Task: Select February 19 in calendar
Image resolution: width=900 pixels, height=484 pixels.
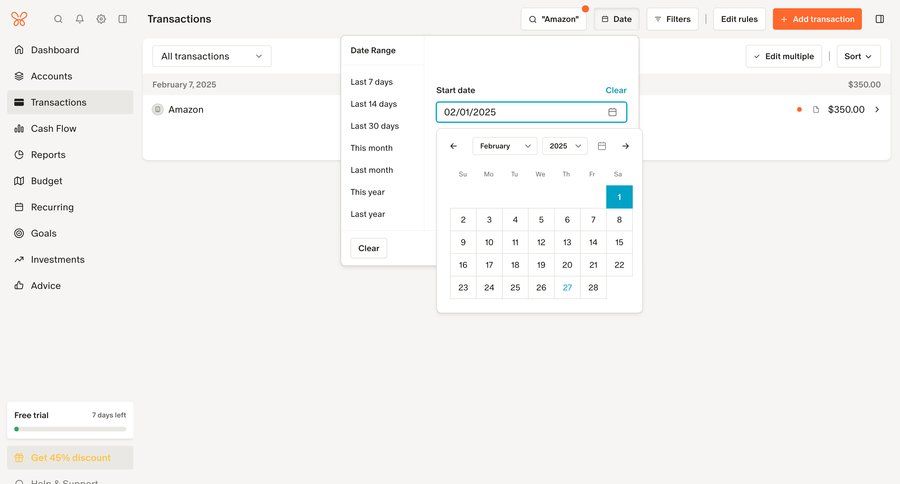Action: click(x=541, y=265)
